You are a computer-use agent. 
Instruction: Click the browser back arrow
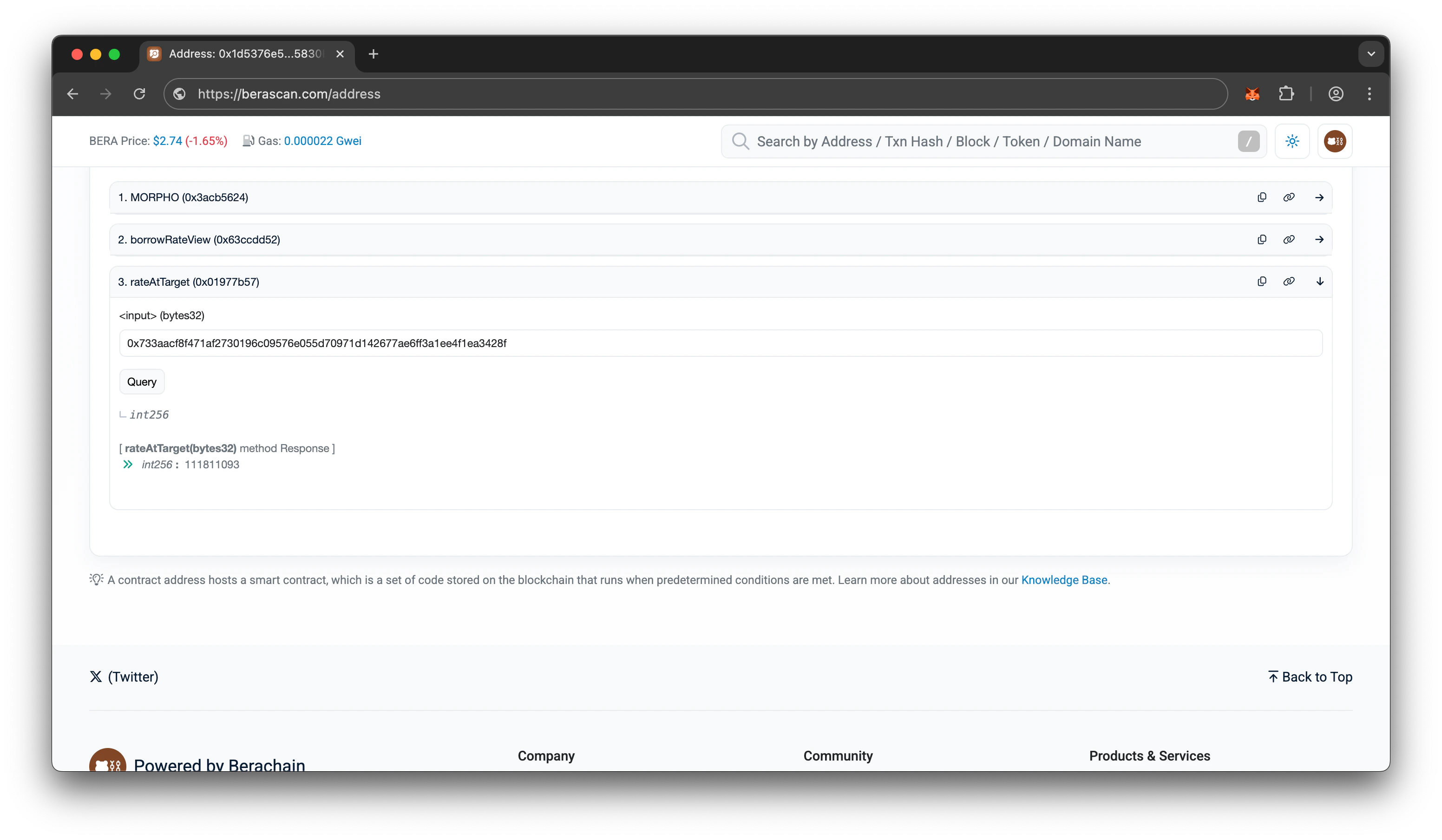click(72, 94)
